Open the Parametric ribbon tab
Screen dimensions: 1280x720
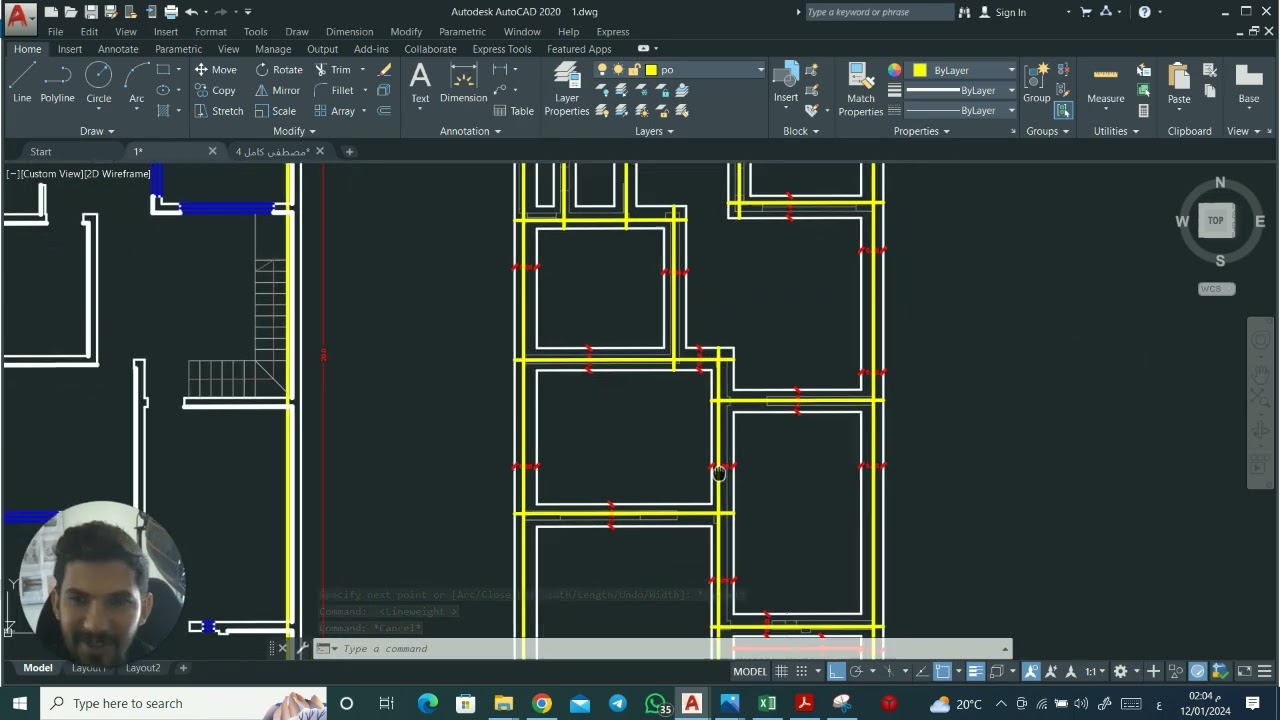(178, 49)
